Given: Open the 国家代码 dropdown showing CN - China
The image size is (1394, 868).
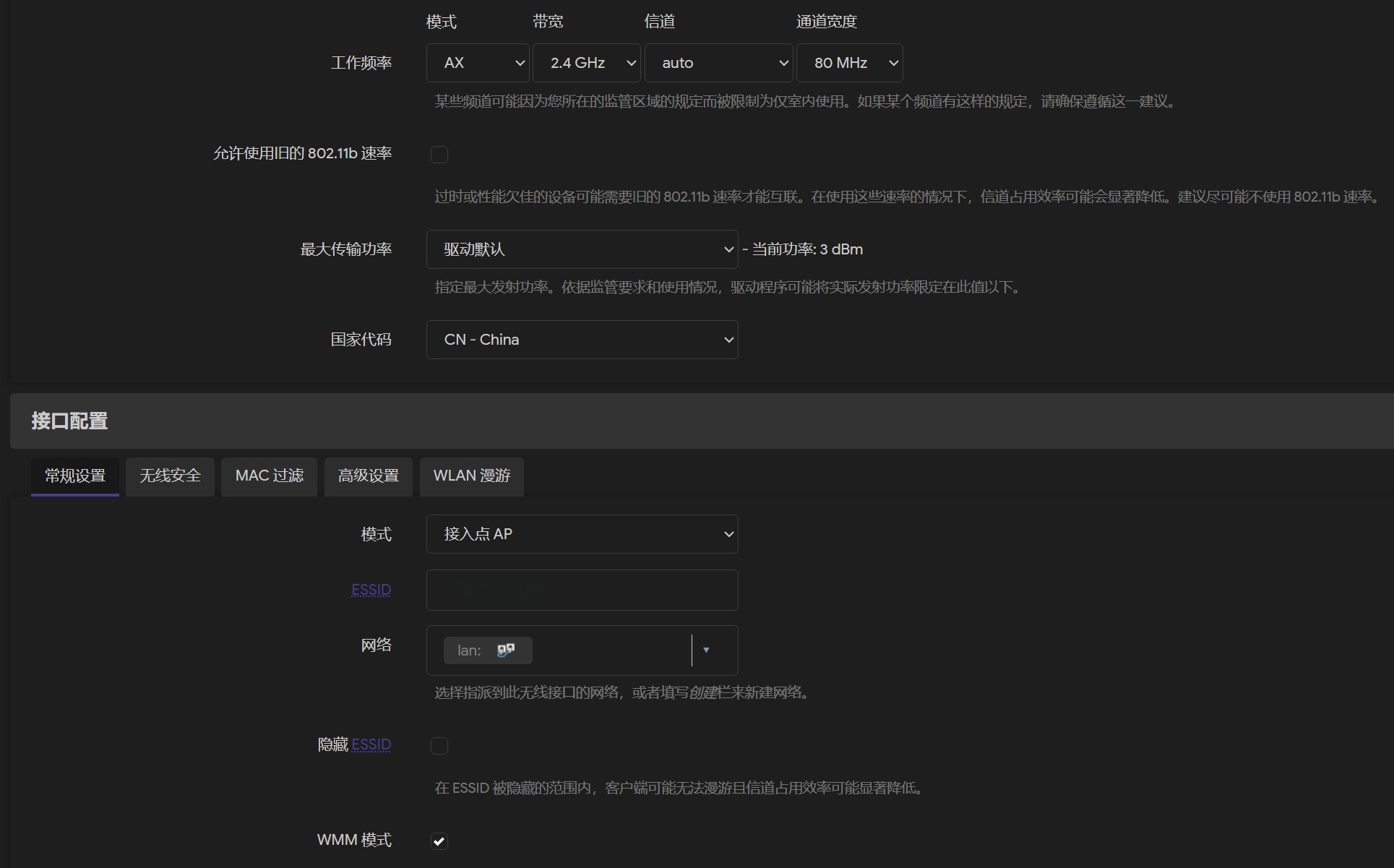Looking at the screenshot, I should [582, 339].
